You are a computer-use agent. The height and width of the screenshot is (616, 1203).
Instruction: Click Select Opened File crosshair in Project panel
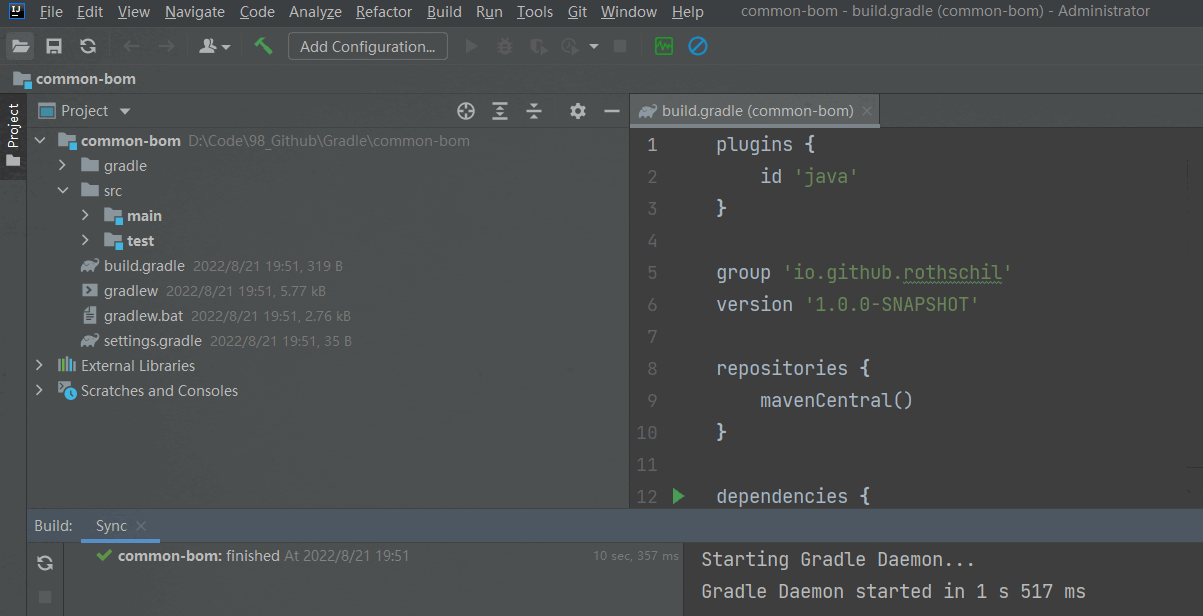point(465,111)
